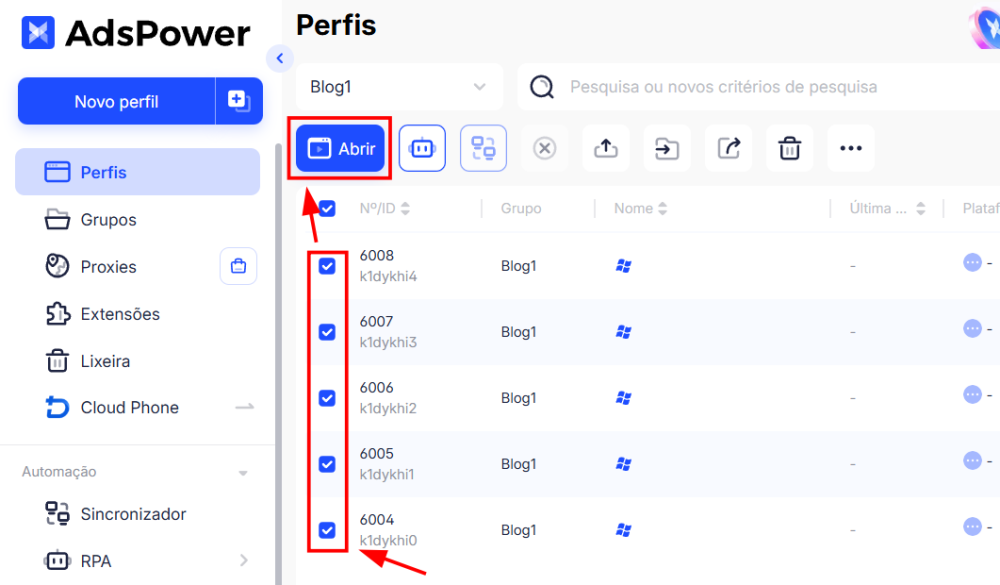Click the platform dots icon in row 6004
The image size is (1000, 585).
[x=973, y=527]
